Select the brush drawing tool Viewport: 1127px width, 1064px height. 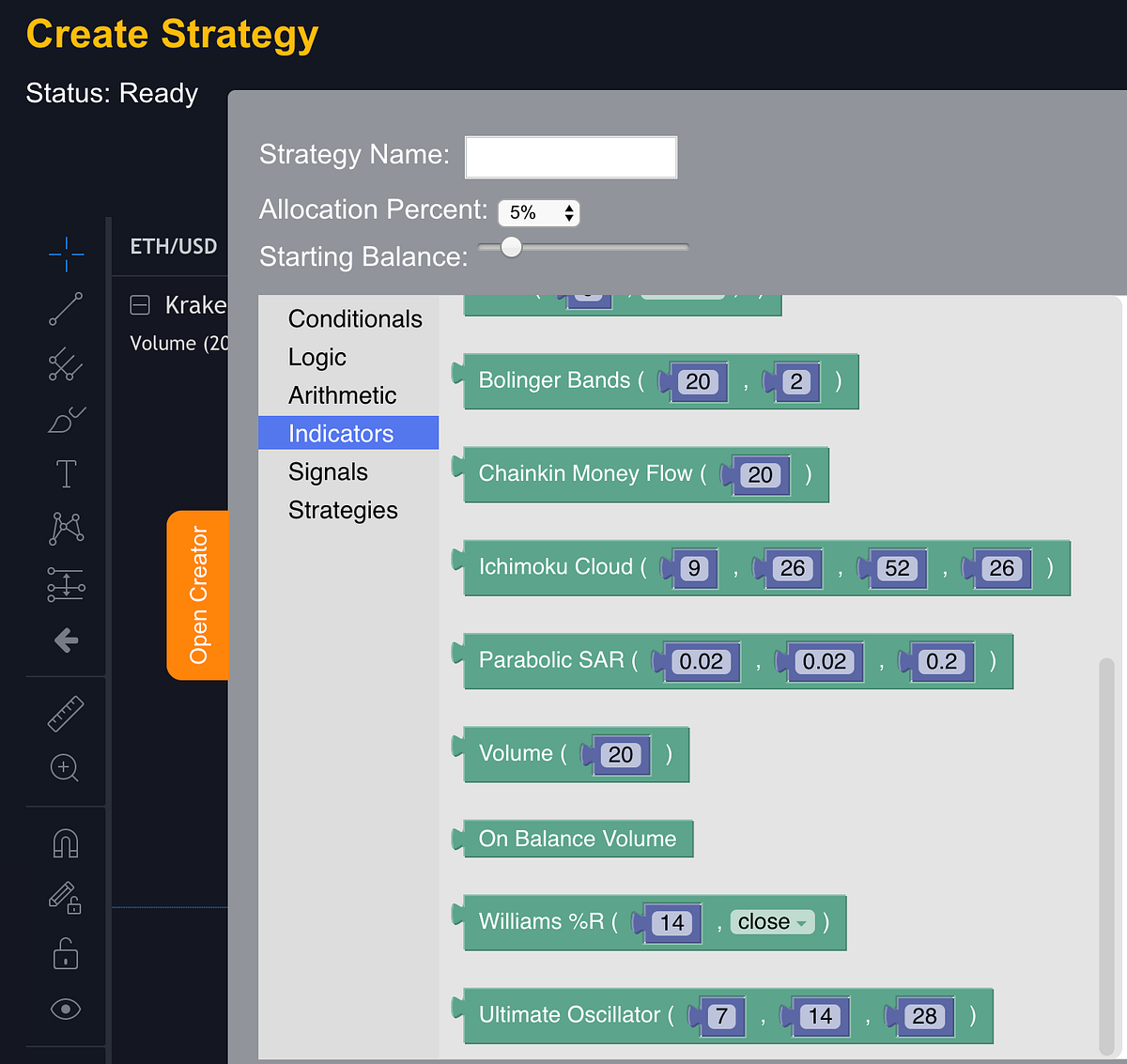pyautogui.click(x=66, y=420)
